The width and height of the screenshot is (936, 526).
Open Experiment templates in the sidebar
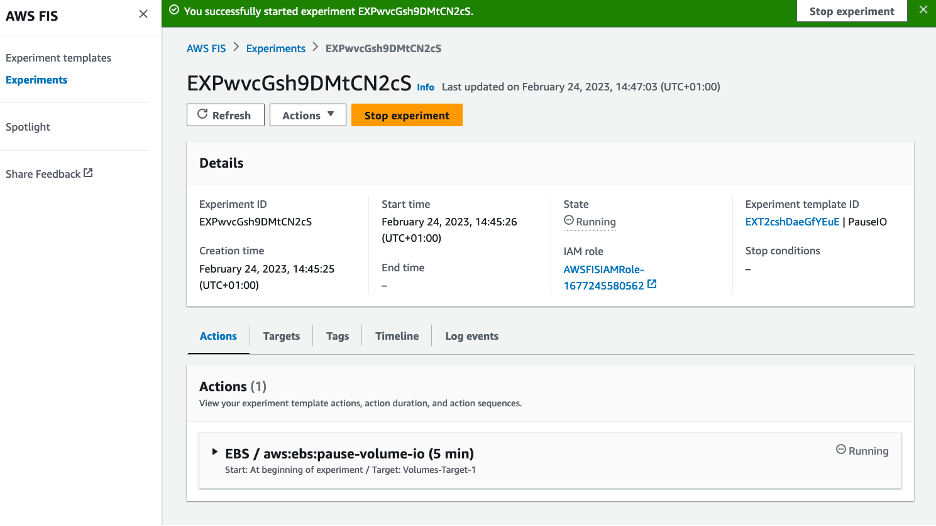58,58
